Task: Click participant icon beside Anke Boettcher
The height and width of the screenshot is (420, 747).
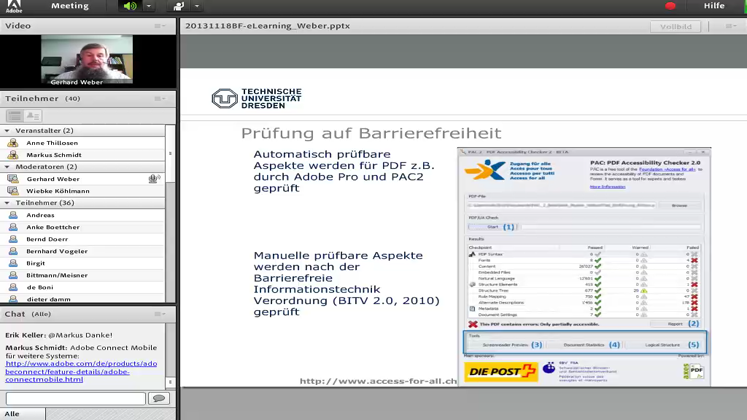Action: [13, 227]
